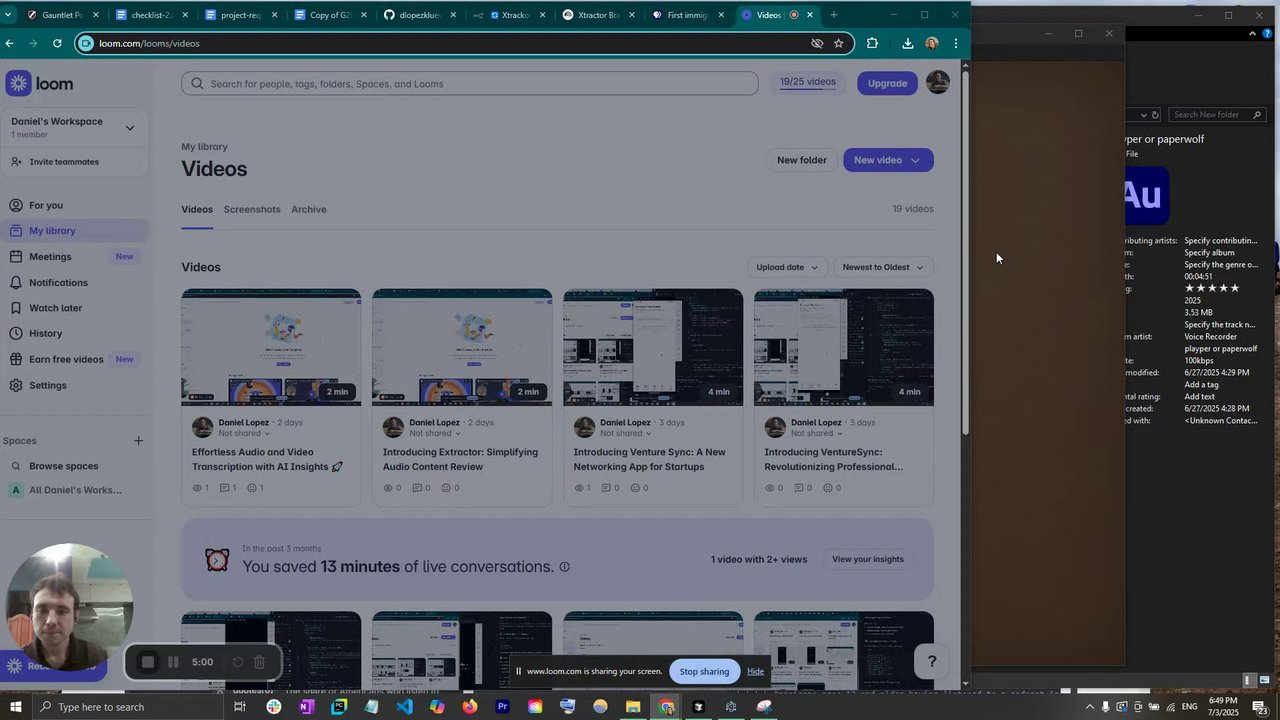This screenshot has height=720, width=1280.
Task: Delete the recording with the trash icon
Action: click(x=259, y=662)
